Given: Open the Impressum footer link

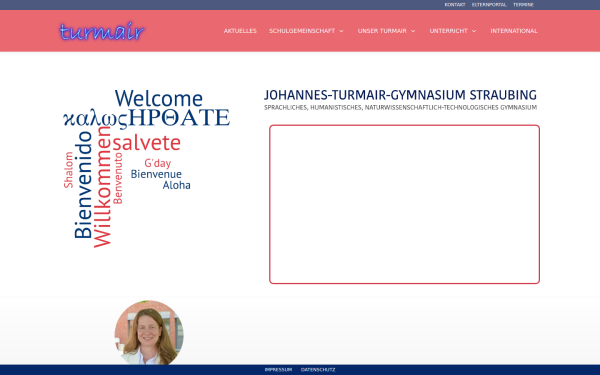Looking at the screenshot, I should click(278, 370).
